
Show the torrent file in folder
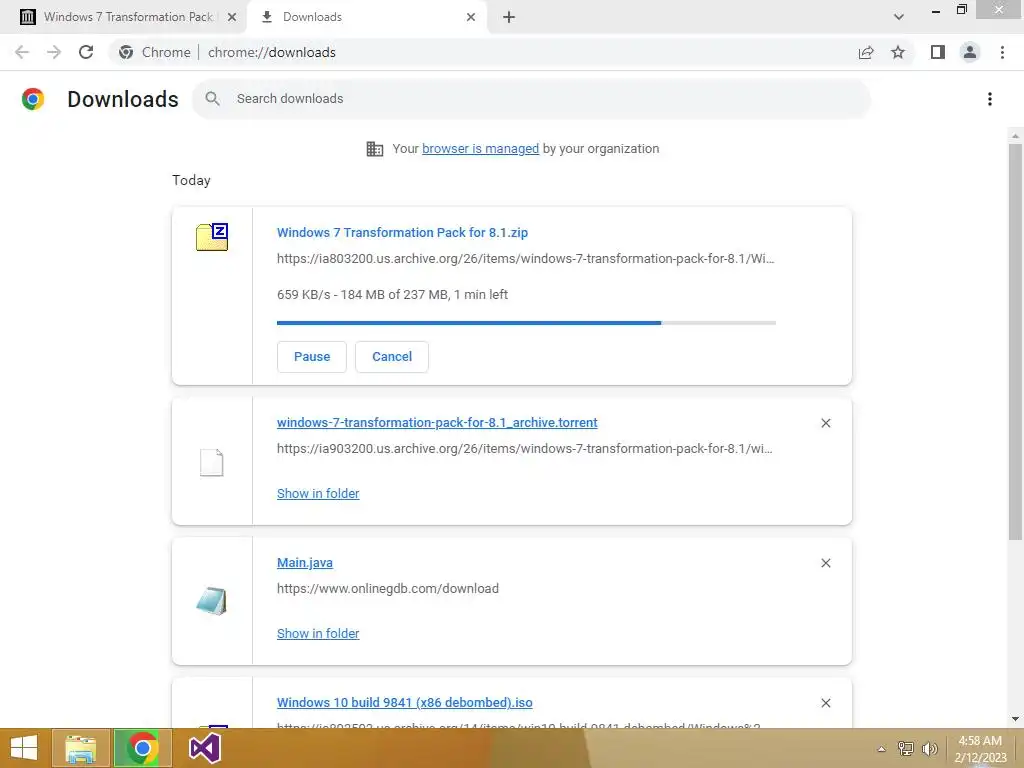tap(318, 494)
